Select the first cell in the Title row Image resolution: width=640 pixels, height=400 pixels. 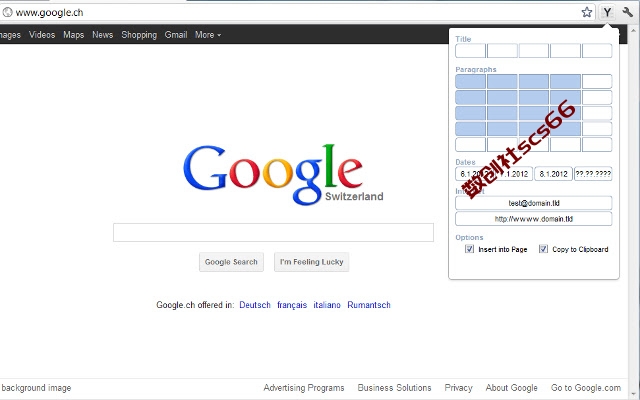[x=470, y=51]
